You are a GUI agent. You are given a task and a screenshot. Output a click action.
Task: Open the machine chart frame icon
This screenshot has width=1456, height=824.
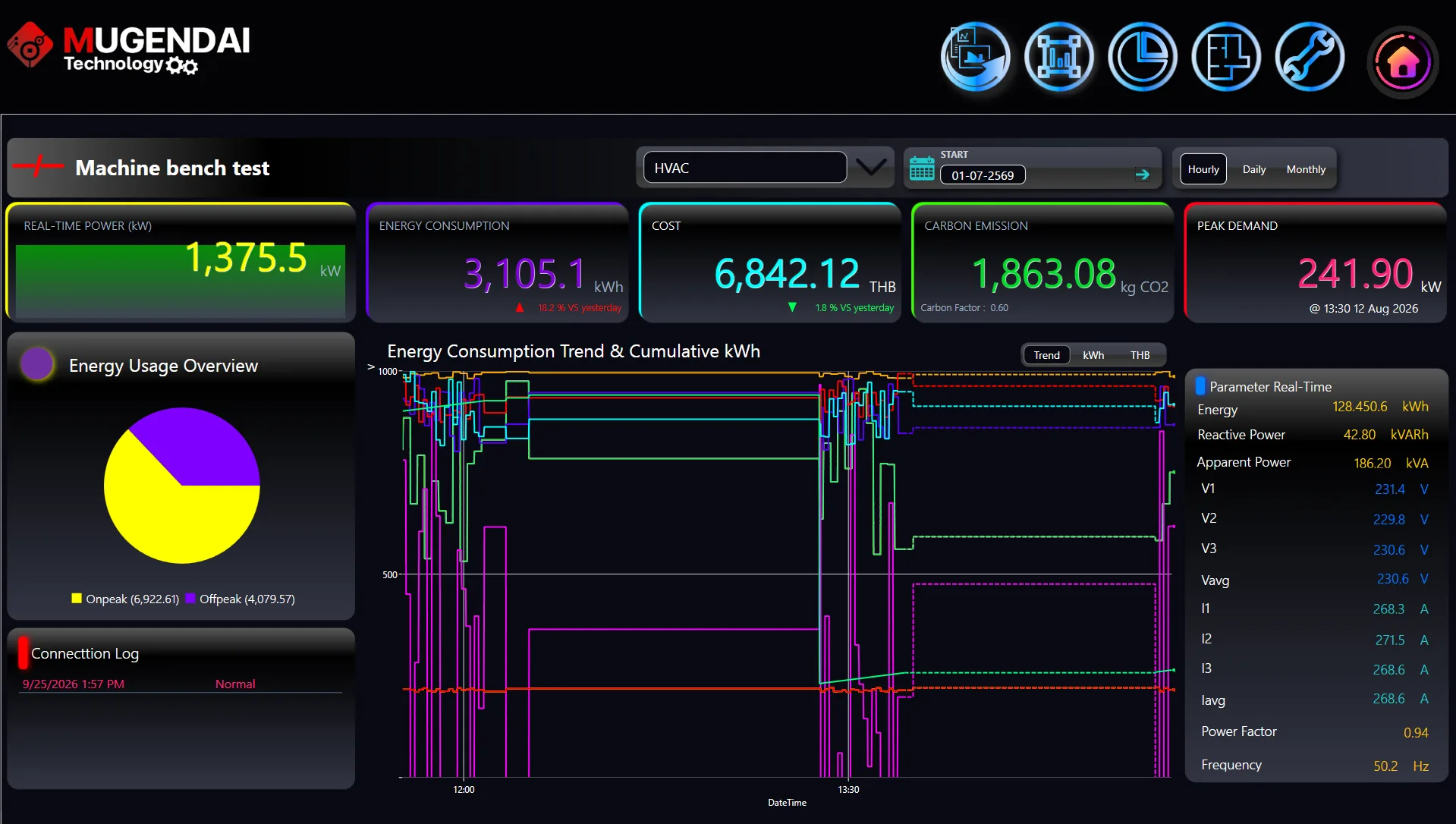[1059, 57]
